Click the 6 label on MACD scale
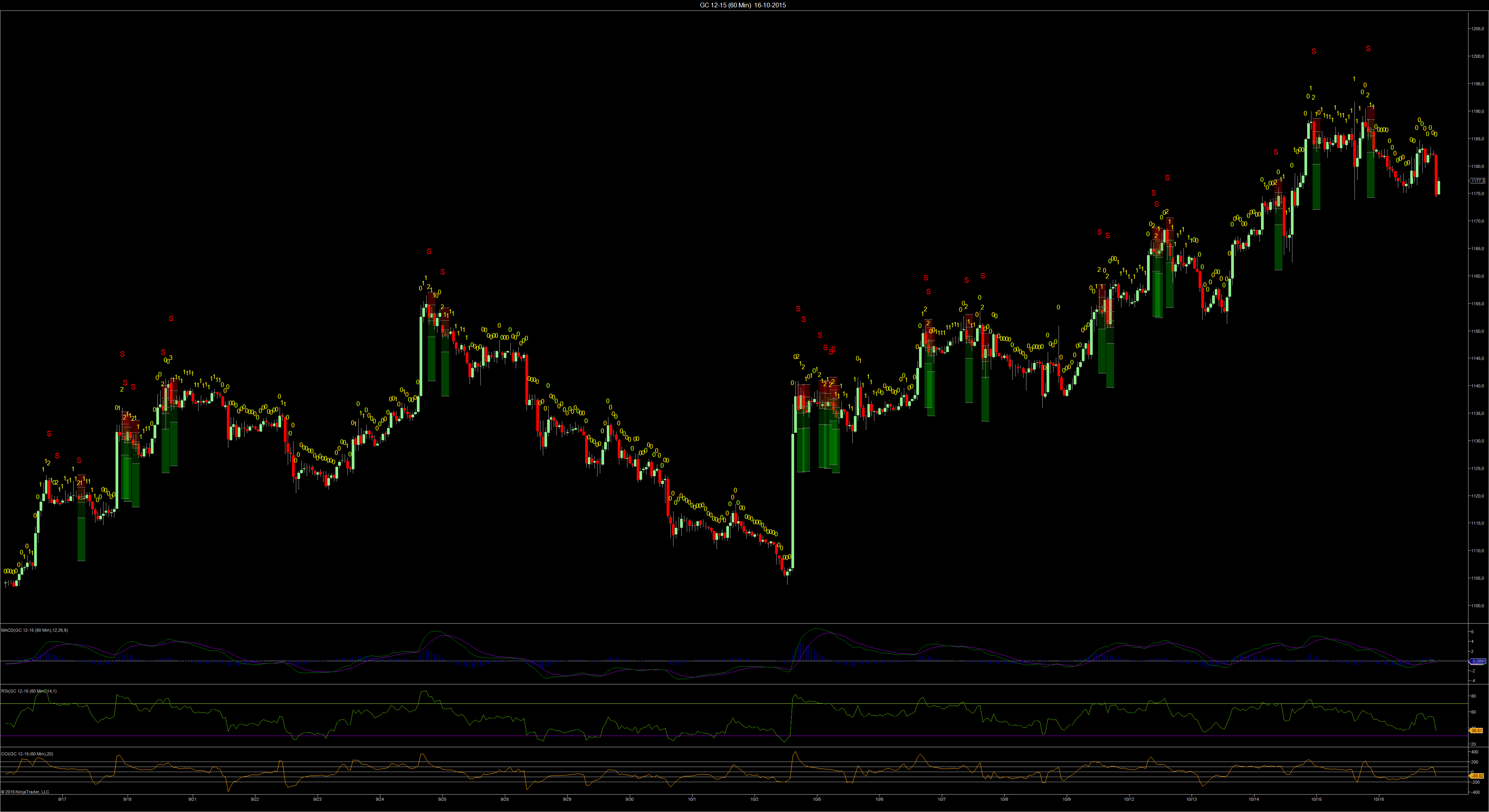This screenshot has height=812, width=1489. 1472,632
